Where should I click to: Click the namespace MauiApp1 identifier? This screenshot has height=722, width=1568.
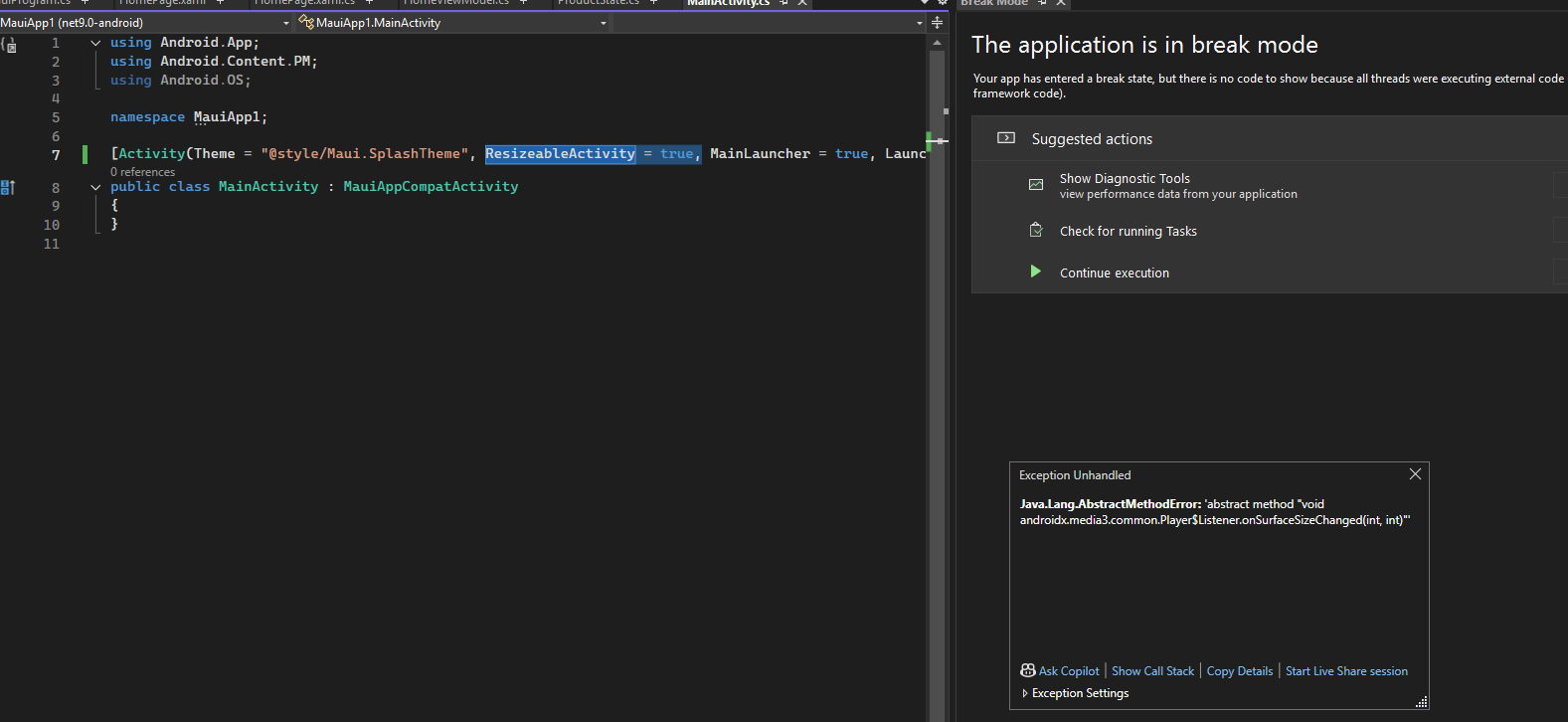pos(229,116)
